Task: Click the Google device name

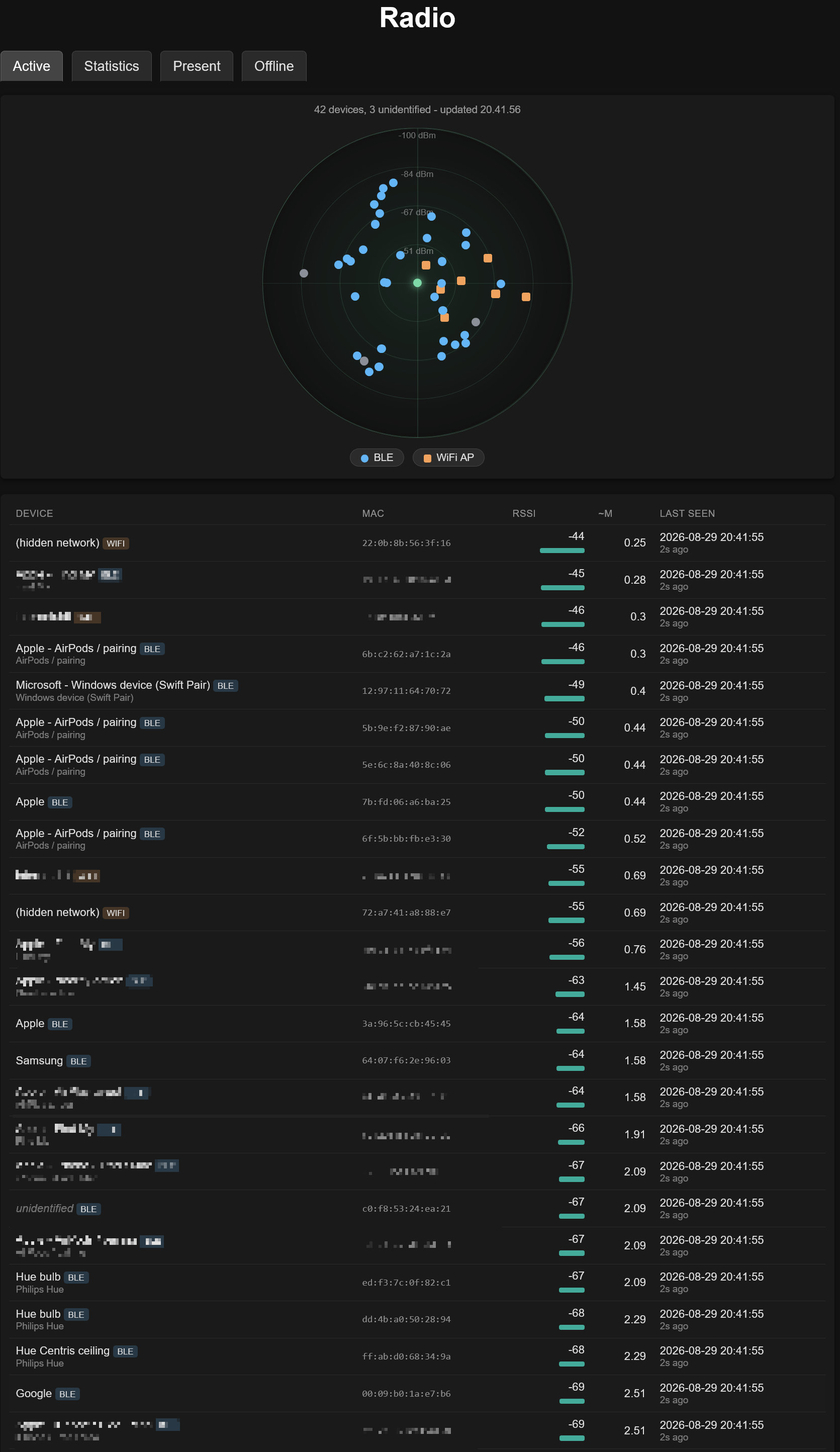Action: tap(34, 1393)
